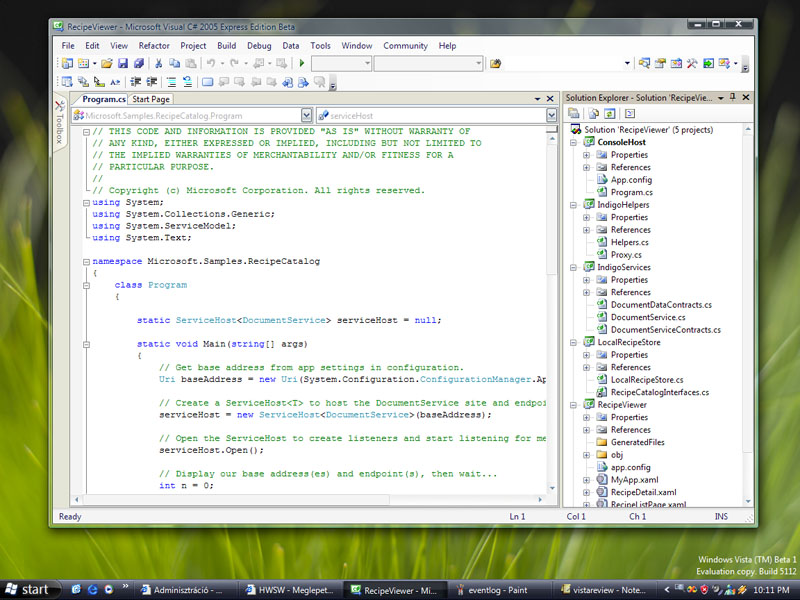Toggle a bookmark on the current line
Screen dimensions: 800x600
click(207, 82)
